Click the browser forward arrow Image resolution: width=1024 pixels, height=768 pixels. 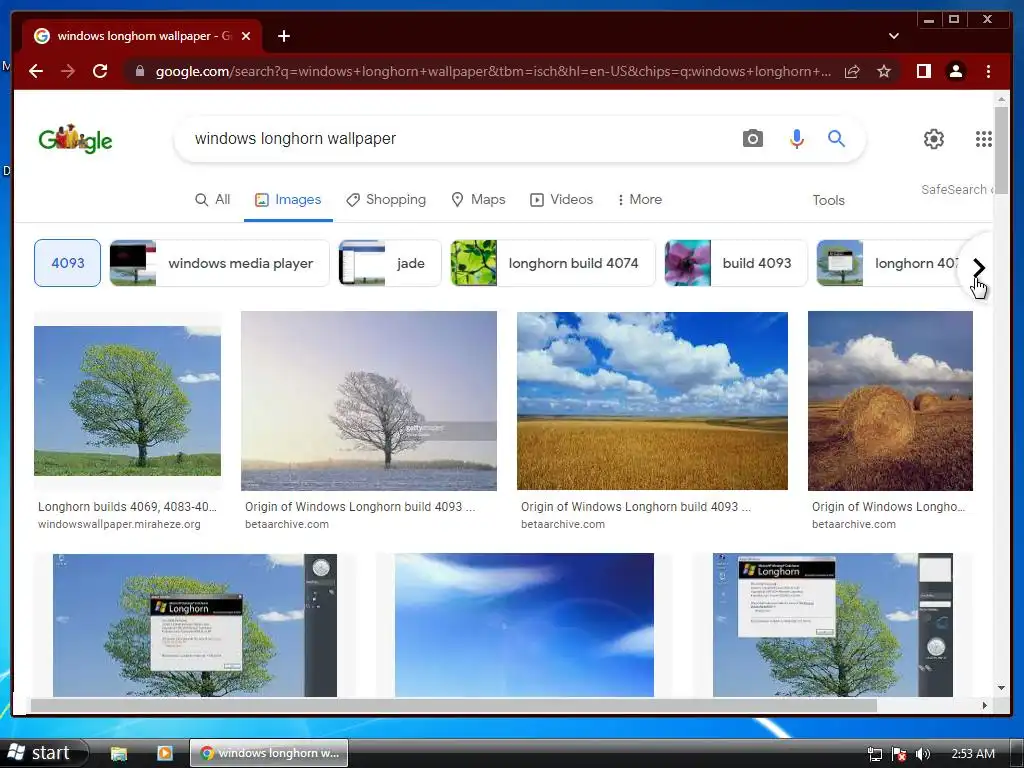click(68, 71)
